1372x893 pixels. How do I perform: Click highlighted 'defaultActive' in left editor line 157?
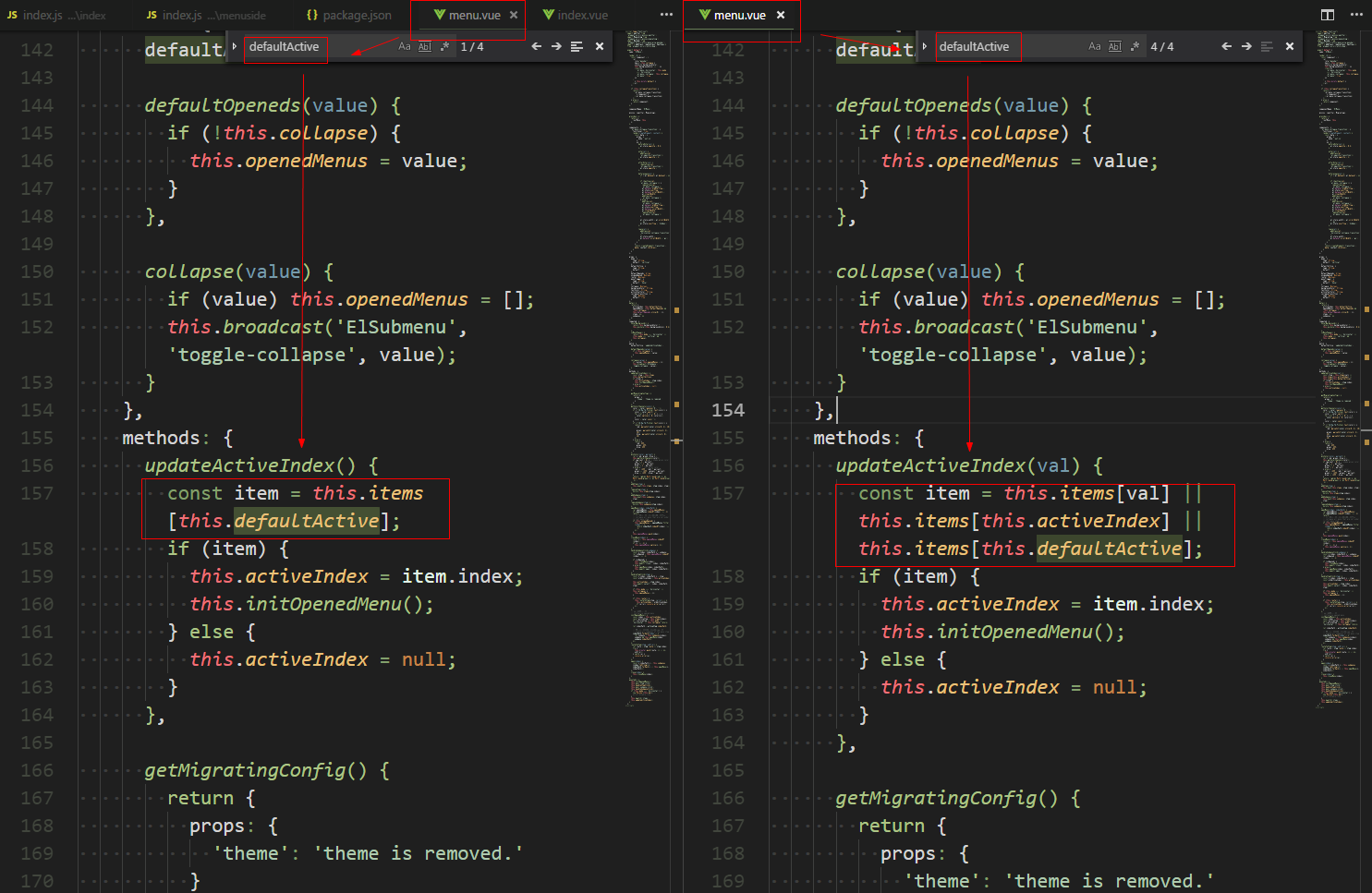pyautogui.click(x=307, y=521)
